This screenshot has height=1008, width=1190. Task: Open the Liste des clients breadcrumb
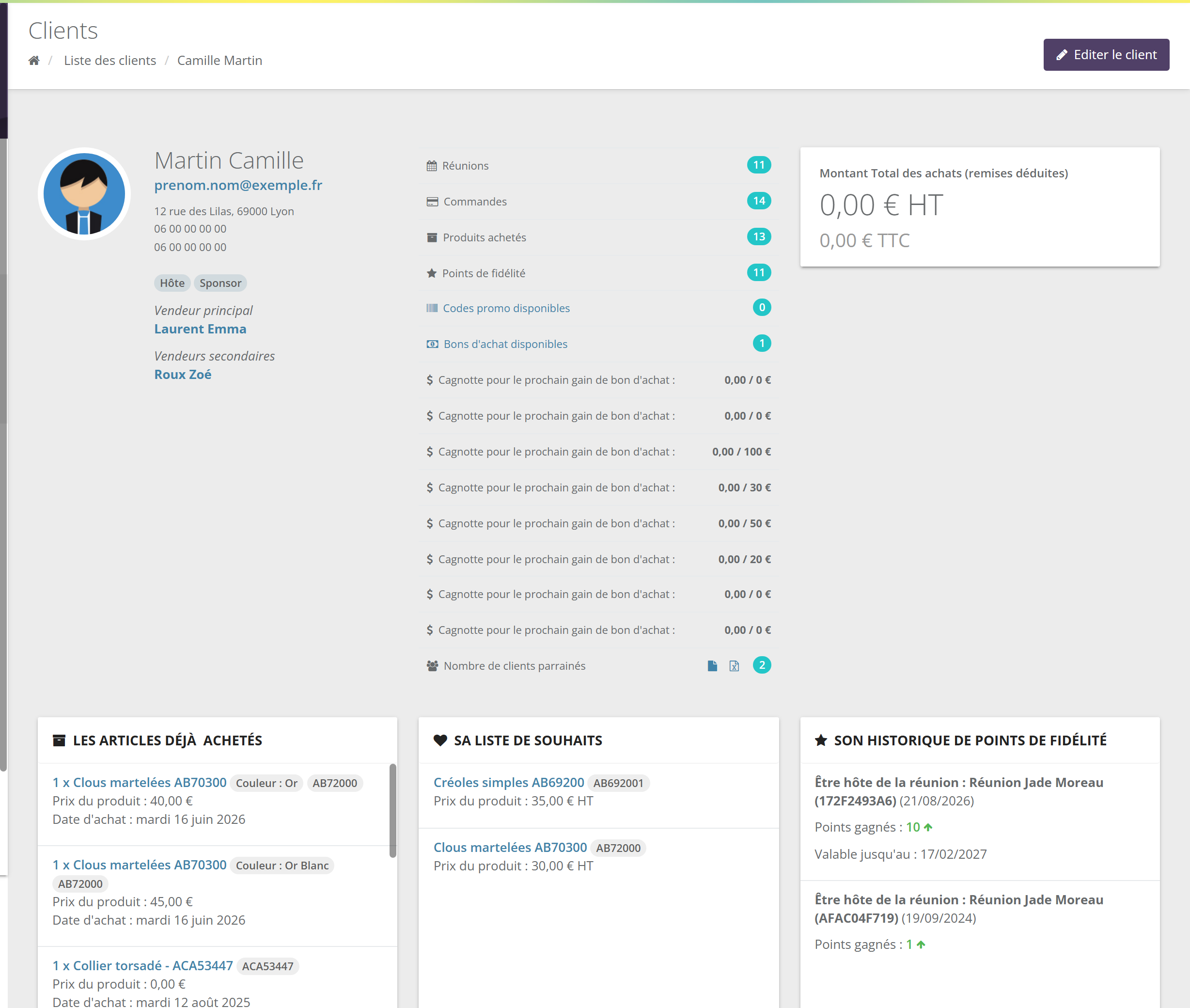click(x=110, y=61)
